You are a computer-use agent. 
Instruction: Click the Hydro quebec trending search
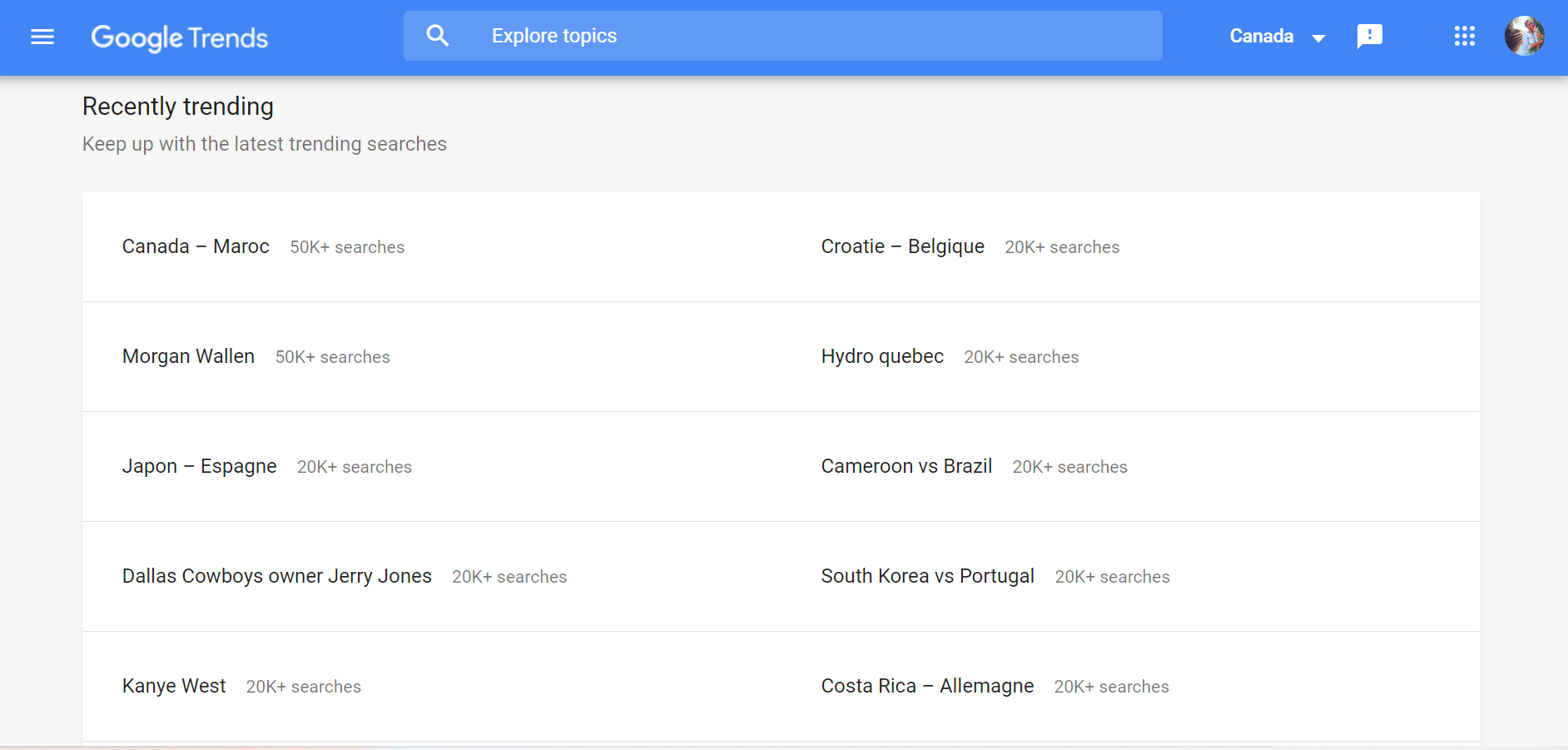pos(882,356)
